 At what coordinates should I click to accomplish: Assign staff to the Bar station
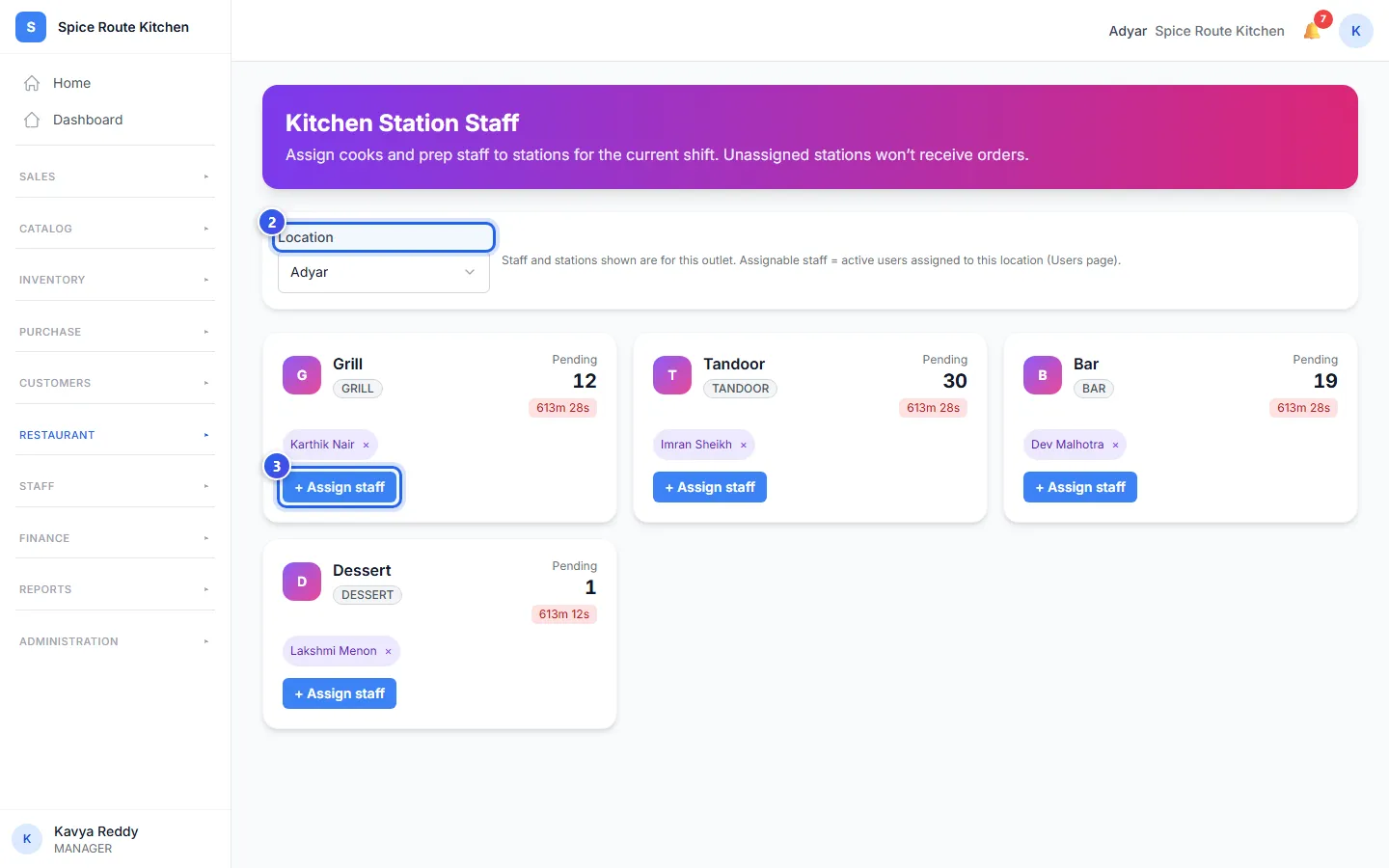tap(1080, 487)
